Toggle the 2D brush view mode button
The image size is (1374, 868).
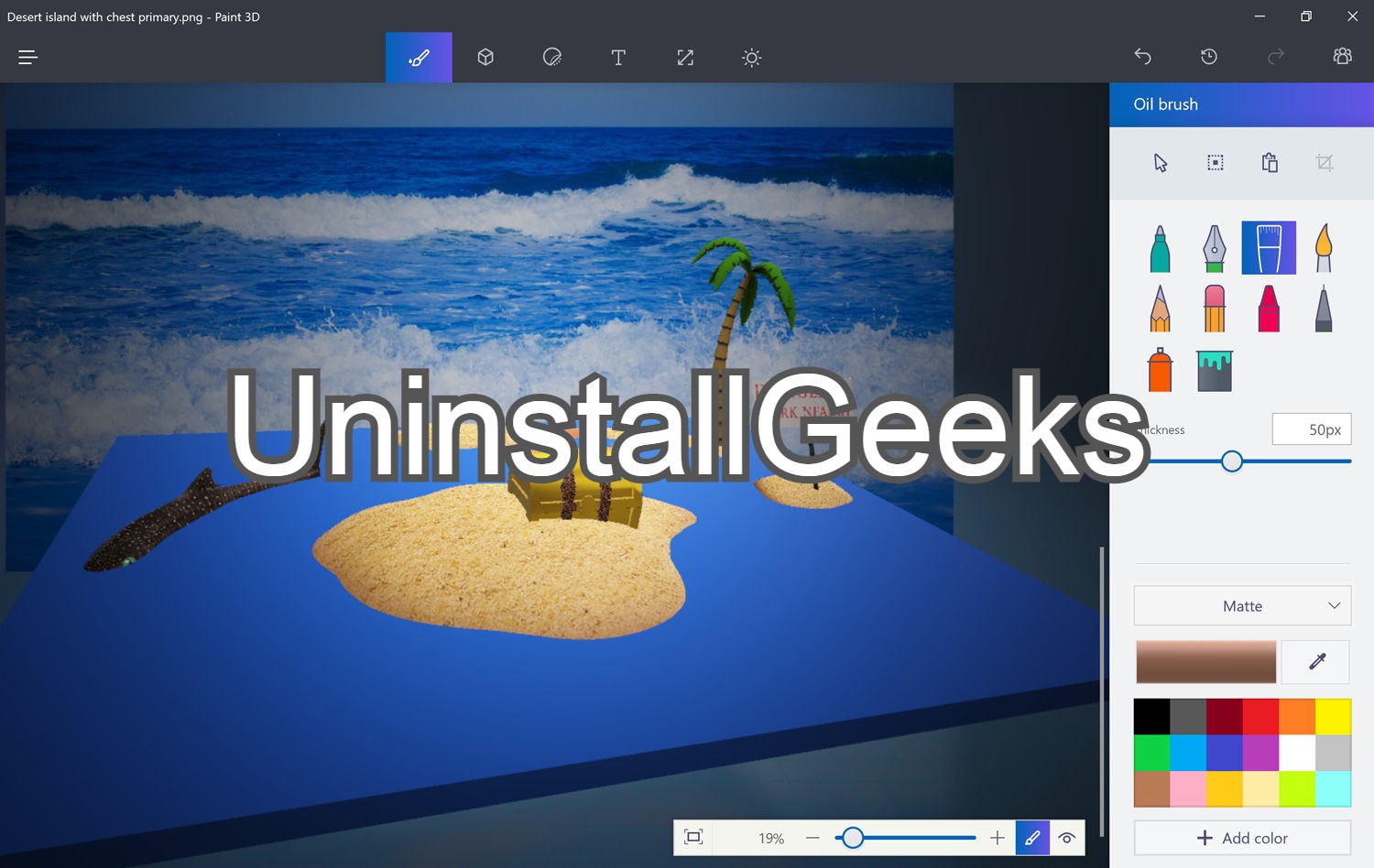(1032, 838)
